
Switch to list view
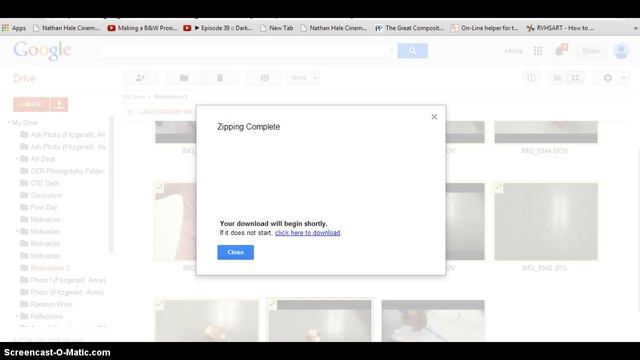(x=557, y=78)
